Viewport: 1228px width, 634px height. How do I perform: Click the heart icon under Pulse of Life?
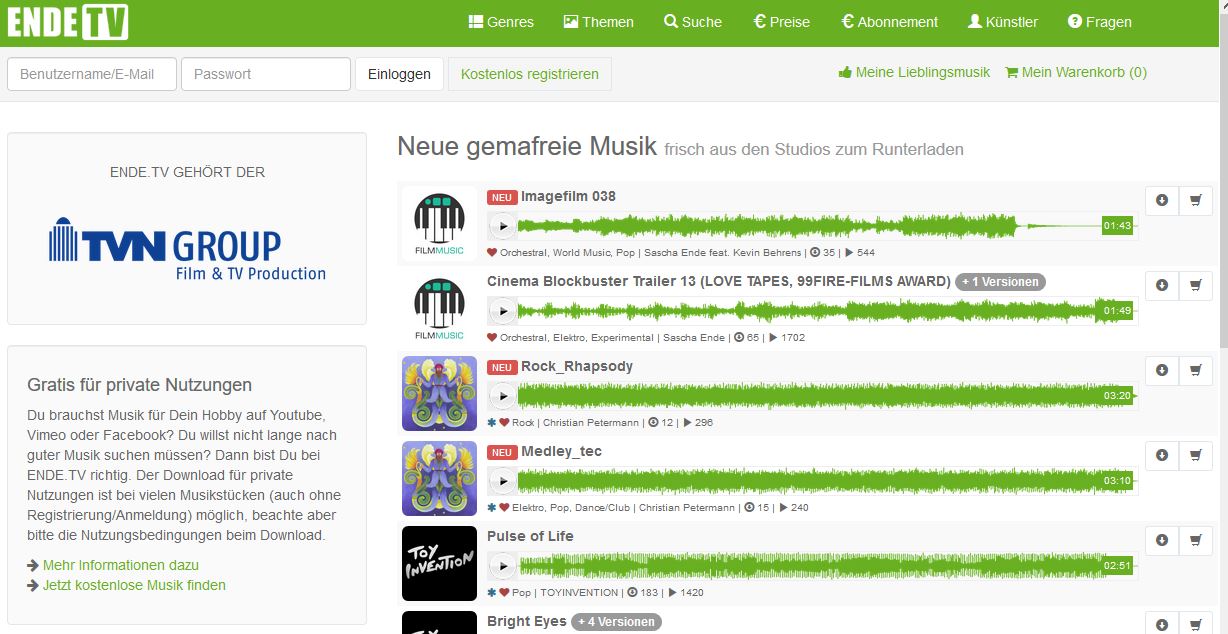pos(504,593)
